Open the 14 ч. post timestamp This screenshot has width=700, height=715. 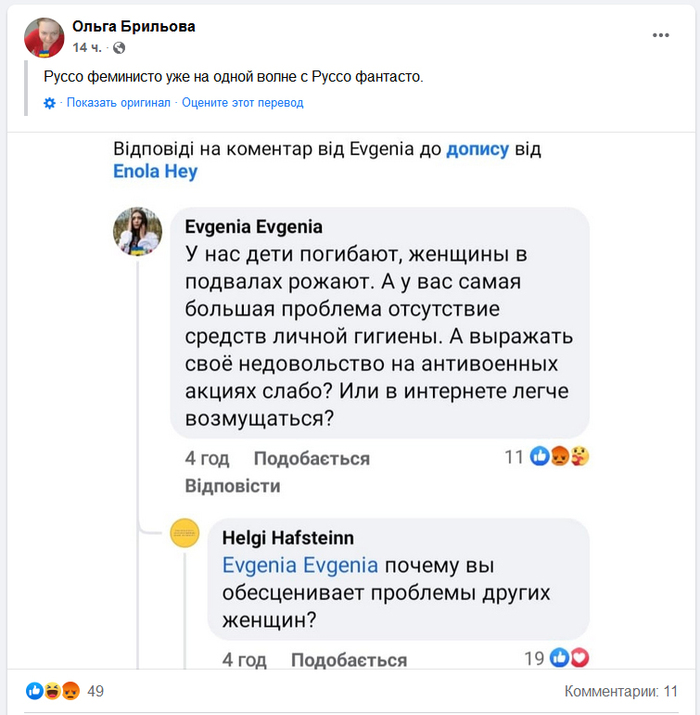[x=85, y=47]
